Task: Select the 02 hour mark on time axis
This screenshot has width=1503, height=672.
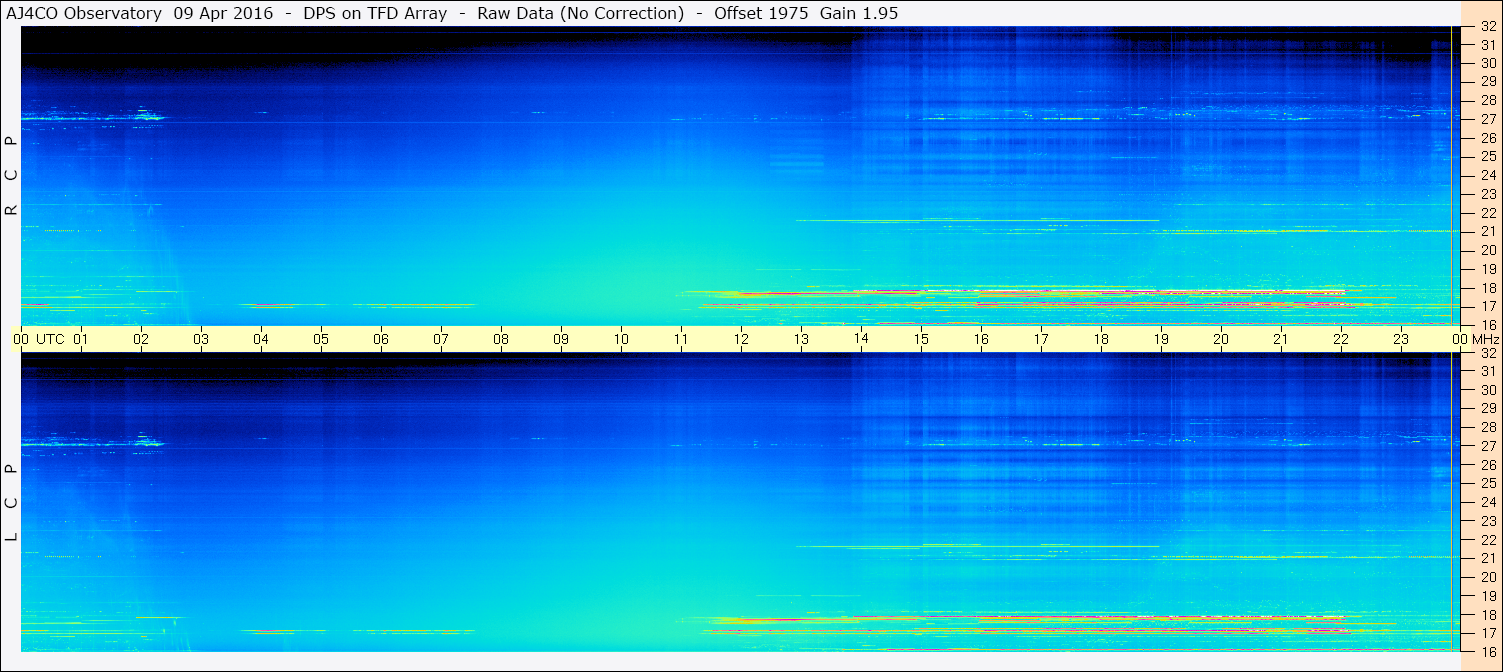Action: coord(141,339)
